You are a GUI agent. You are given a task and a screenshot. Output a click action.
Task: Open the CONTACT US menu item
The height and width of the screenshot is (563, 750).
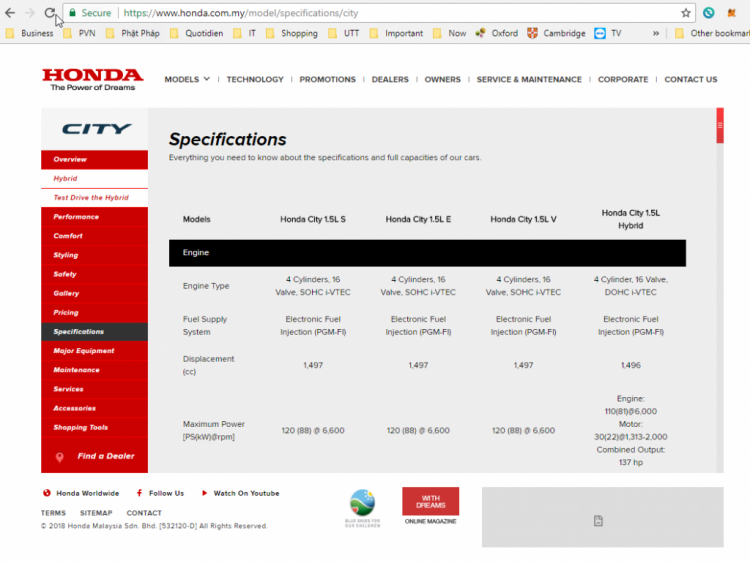[691, 79]
